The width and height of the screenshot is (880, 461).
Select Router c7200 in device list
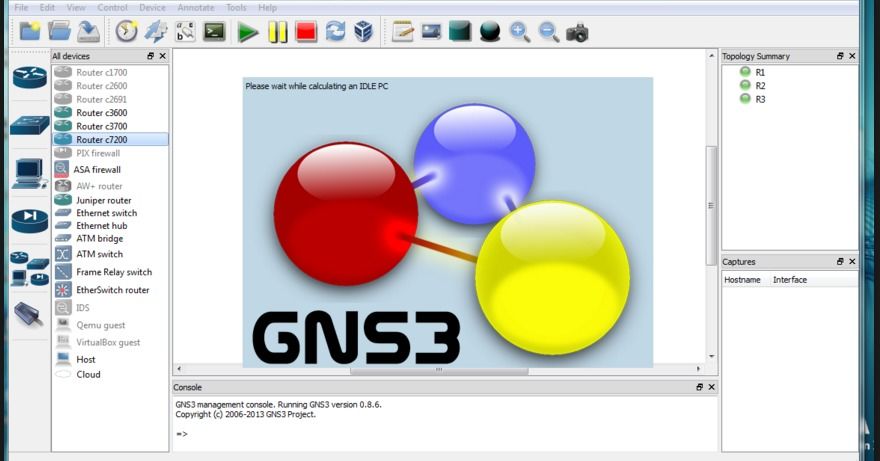point(111,139)
